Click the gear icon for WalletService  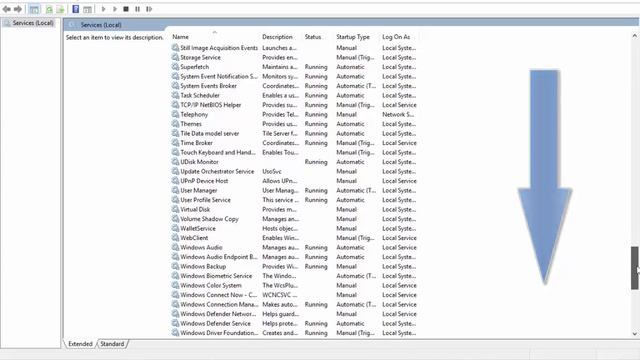pos(175,228)
